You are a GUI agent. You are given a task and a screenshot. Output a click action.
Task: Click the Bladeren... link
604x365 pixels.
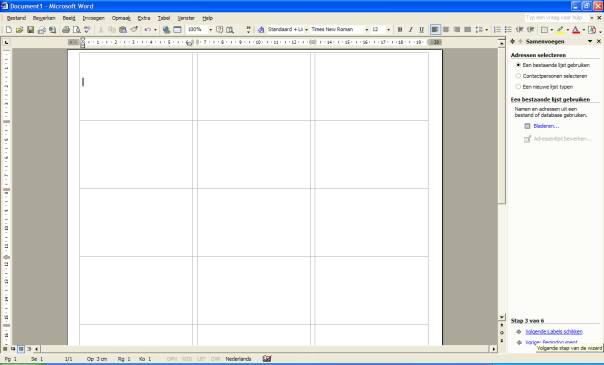pyautogui.click(x=546, y=126)
